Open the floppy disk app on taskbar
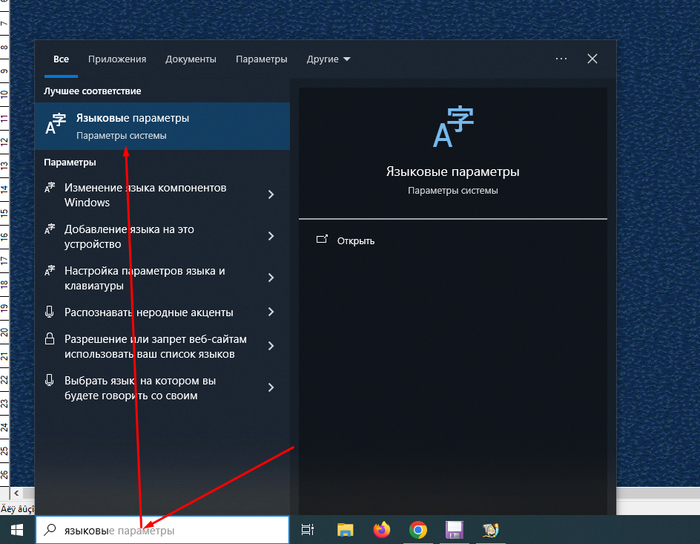This screenshot has width=700, height=544. 454,530
